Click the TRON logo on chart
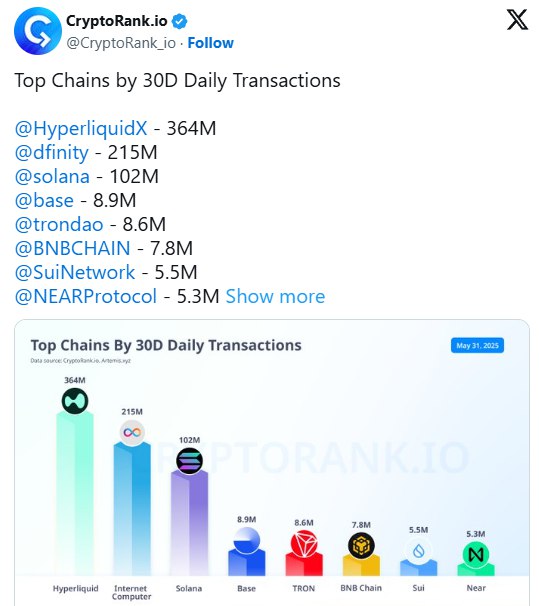The image size is (539, 606). pos(304,543)
